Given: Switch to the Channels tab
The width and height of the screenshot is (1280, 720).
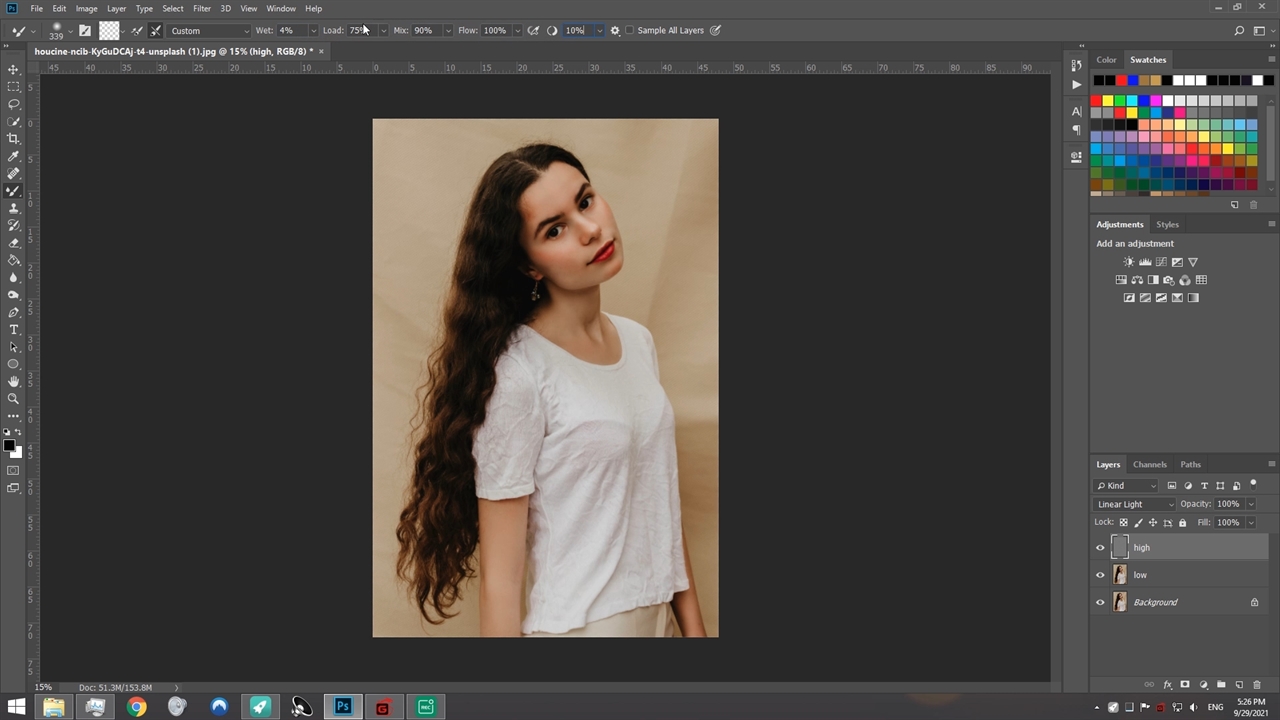Looking at the screenshot, I should click(1149, 464).
